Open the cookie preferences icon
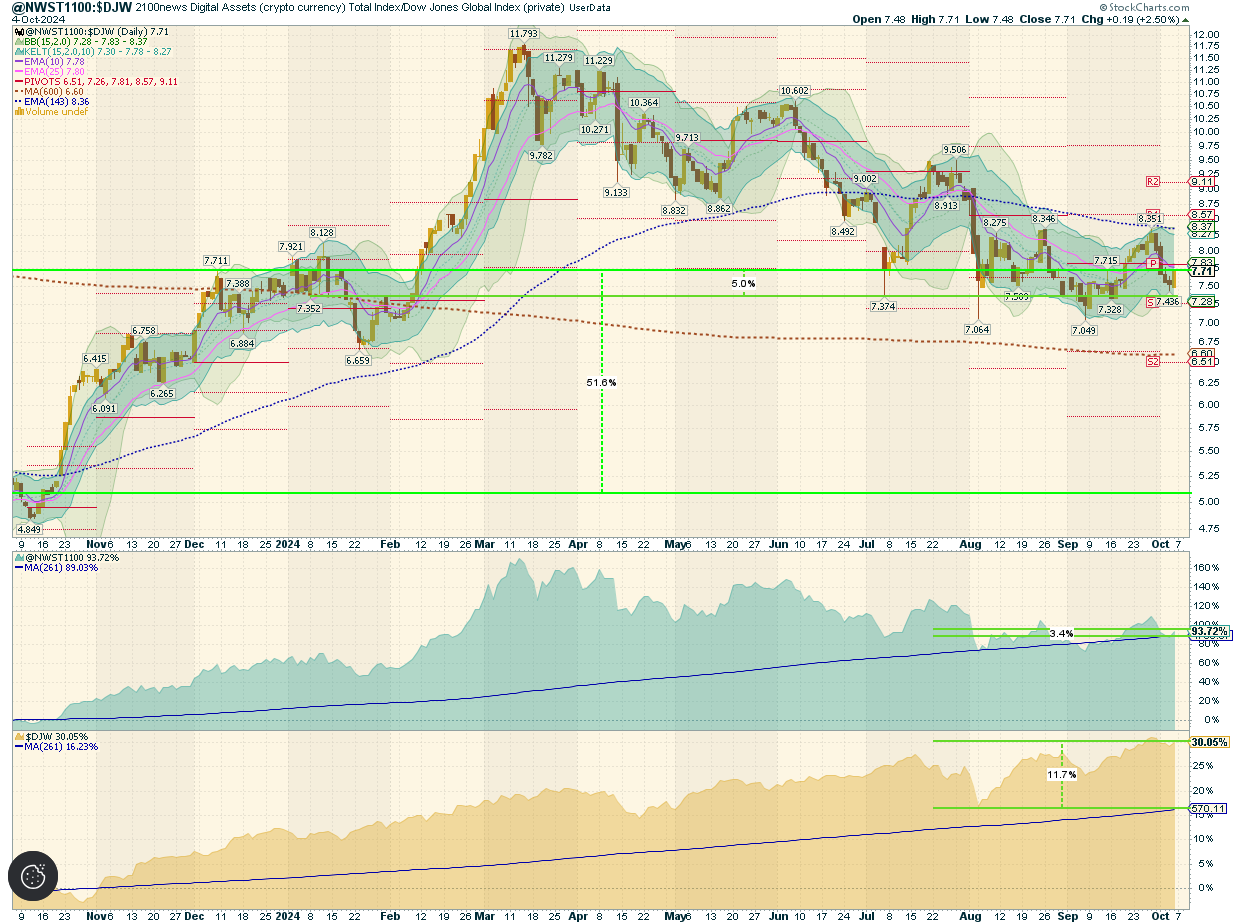The width and height of the screenshot is (1233, 922). pyautogui.click(x=35, y=877)
